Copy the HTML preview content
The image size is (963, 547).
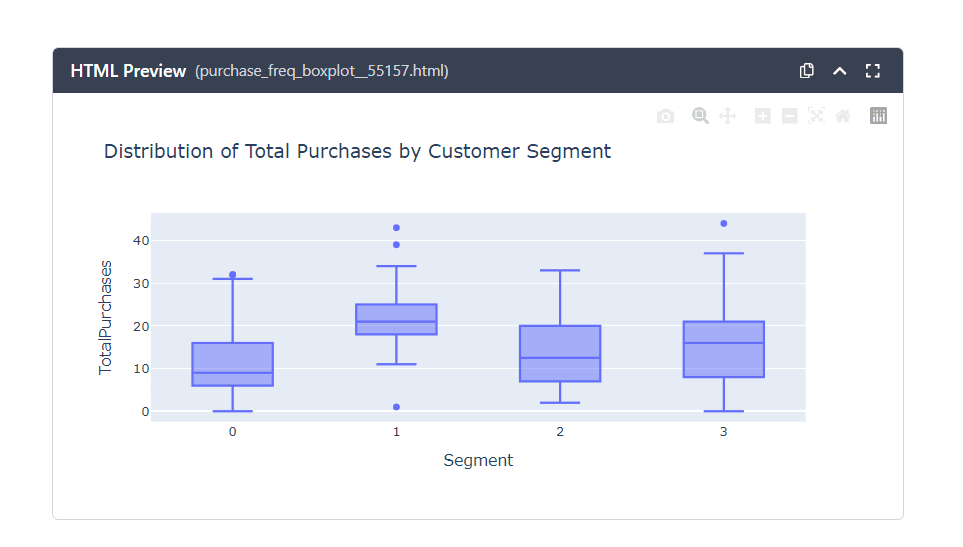[807, 71]
